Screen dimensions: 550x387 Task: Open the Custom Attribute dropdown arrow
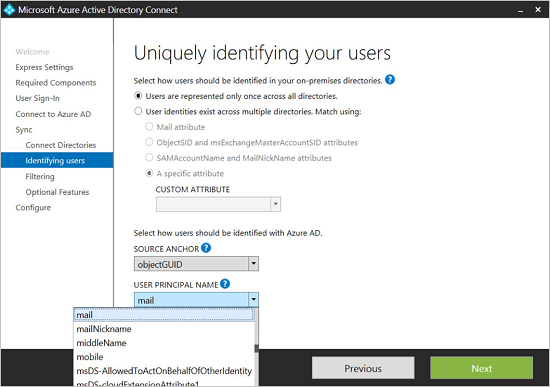pyautogui.click(x=275, y=204)
